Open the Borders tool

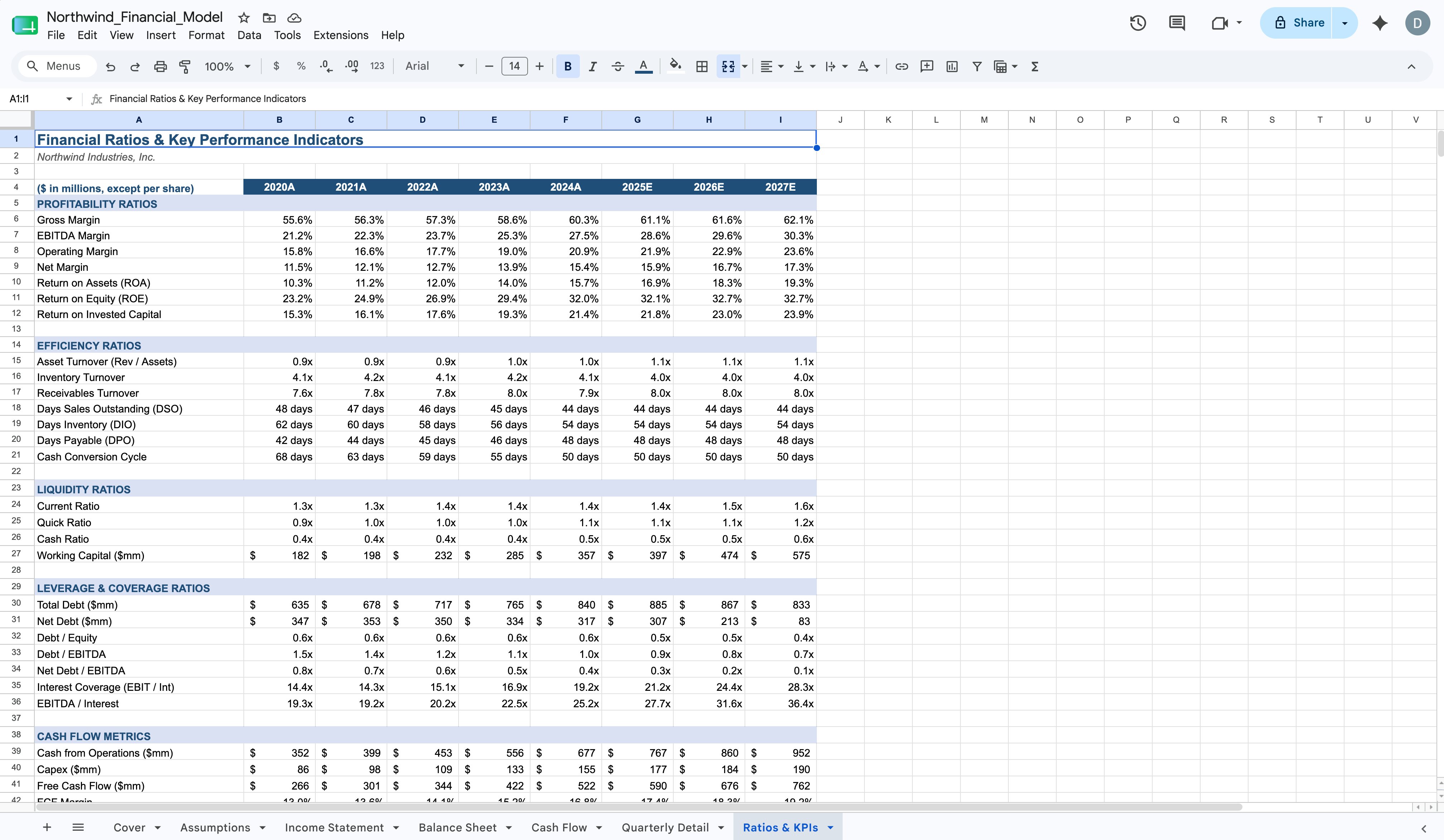click(701, 67)
